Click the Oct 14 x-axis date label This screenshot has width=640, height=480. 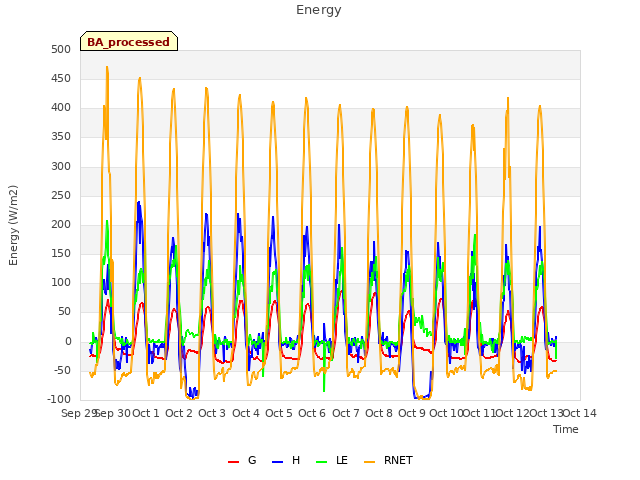click(x=580, y=413)
